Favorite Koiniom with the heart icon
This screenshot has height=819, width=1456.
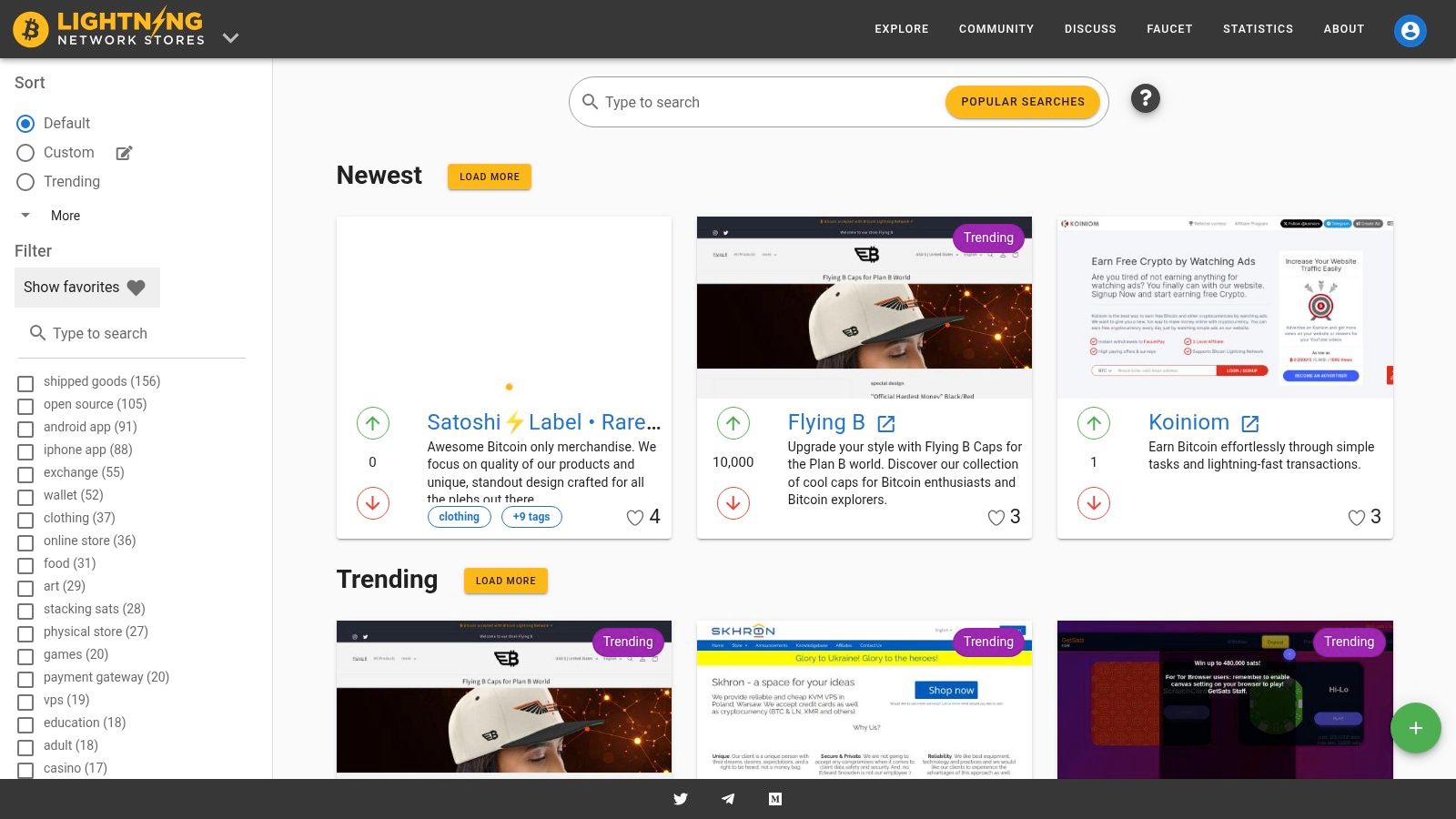[x=1357, y=518]
